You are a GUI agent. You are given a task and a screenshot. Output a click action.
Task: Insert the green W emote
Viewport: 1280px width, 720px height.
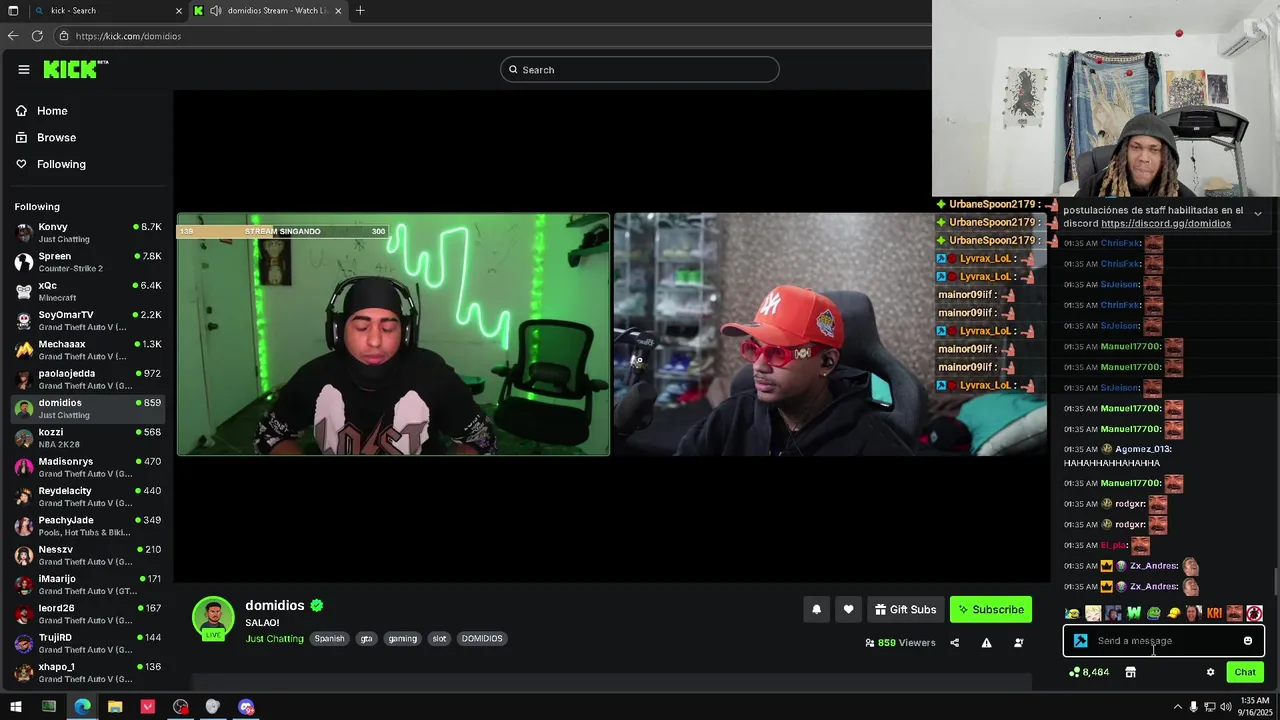[x=1133, y=613]
